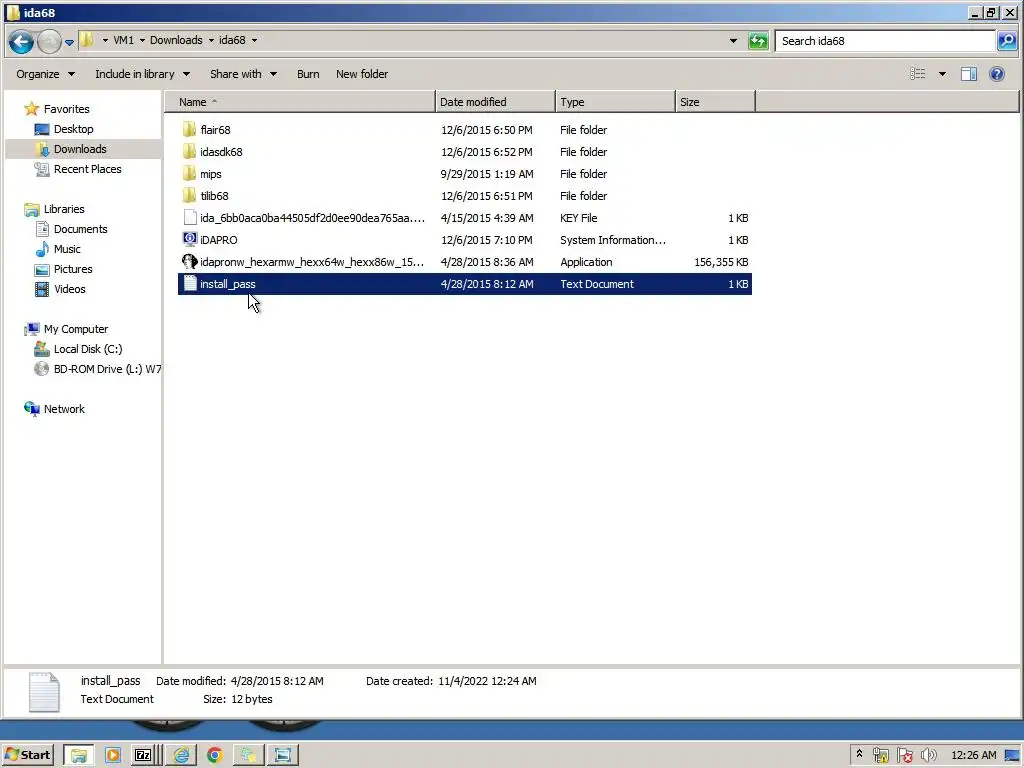Screen dimensions: 1024x768
Task: Select the iDAPRO system information file icon
Action: tap(189, 240)
